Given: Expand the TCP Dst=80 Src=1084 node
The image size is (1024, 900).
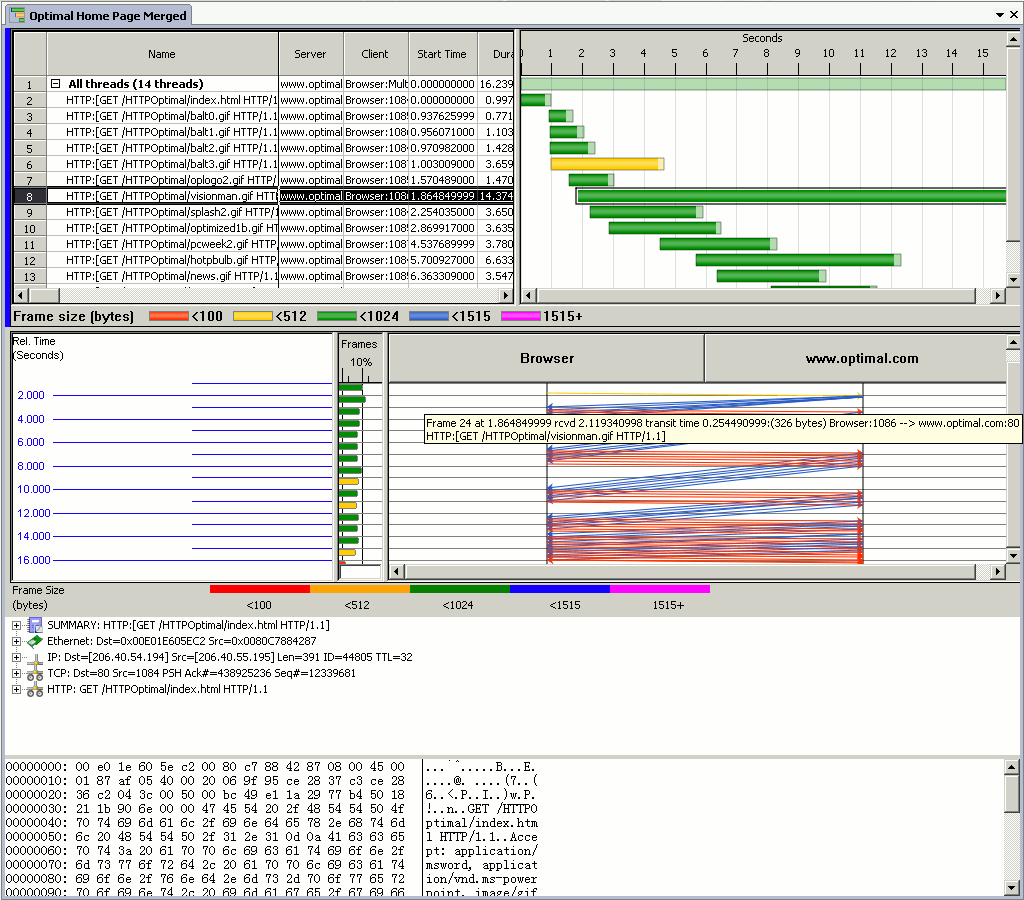Looking at the screenshot, I should [x=16, y=673].
